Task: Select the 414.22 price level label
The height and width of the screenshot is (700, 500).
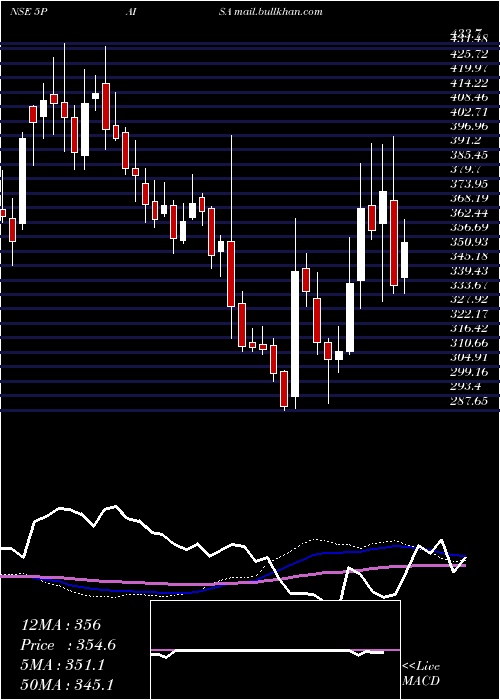Action: click(469, 83)
